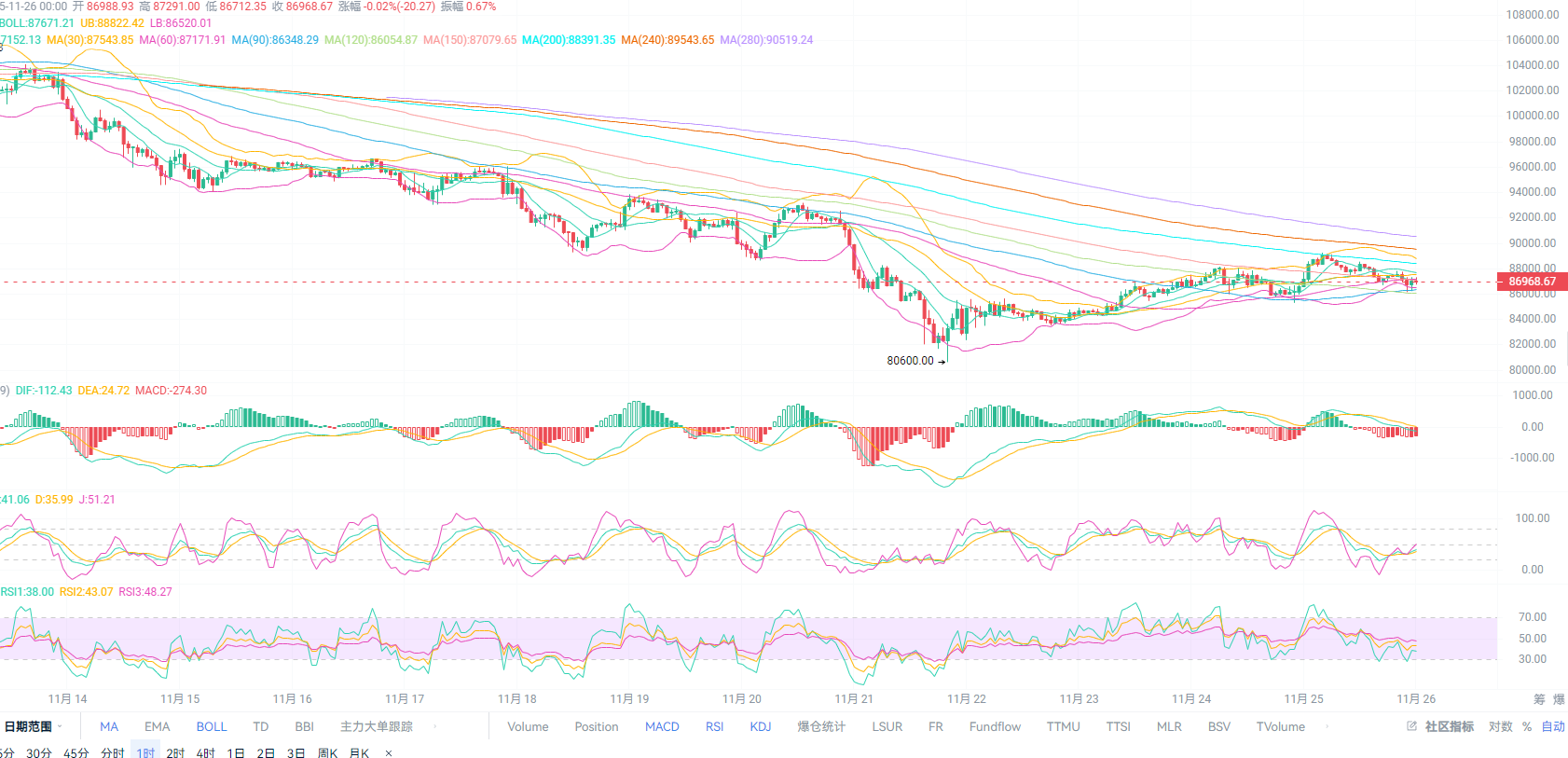The width and height of the screenshot is (1568, 758).
Task: Enable the 主力大单跟踪 indicator
Action: click(x=377, y=726)
